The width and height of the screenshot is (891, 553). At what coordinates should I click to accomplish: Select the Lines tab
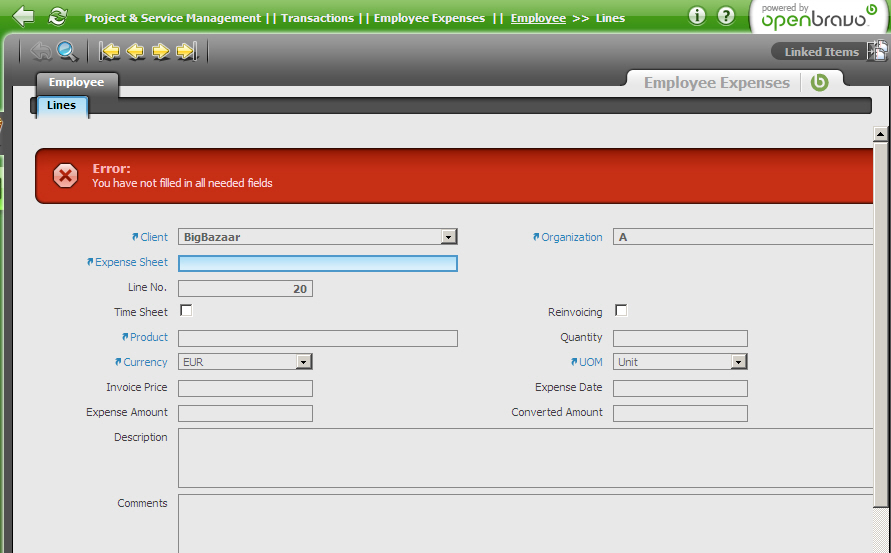click(x=61, y=105)
